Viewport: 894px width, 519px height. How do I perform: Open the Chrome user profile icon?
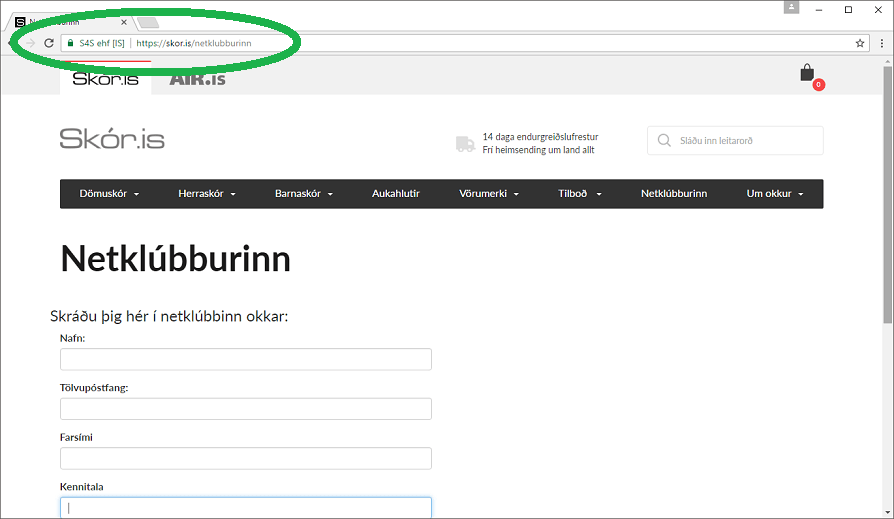pos(791,7)
